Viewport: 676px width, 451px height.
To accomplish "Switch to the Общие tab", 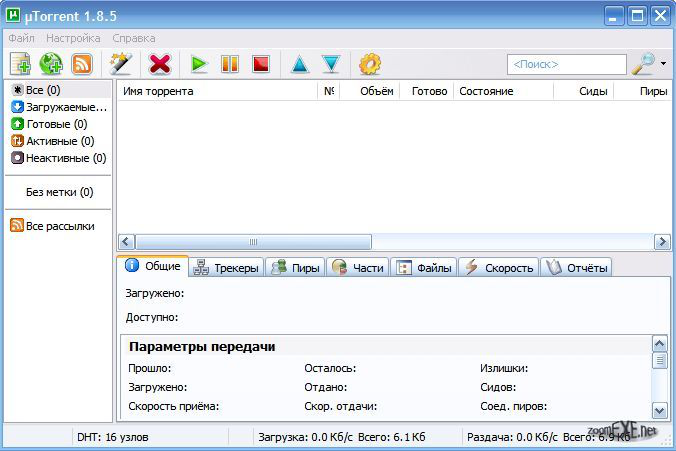I will pos(153,266).
